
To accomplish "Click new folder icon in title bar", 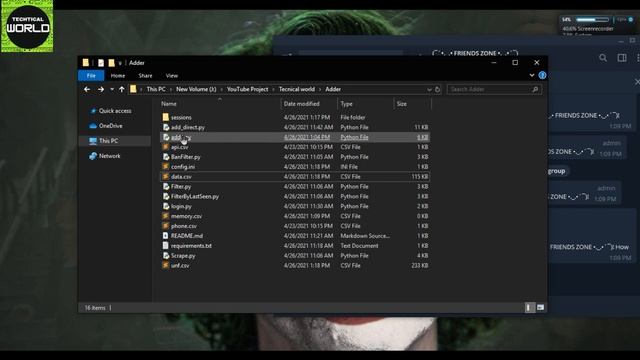I will pos(111,63).
